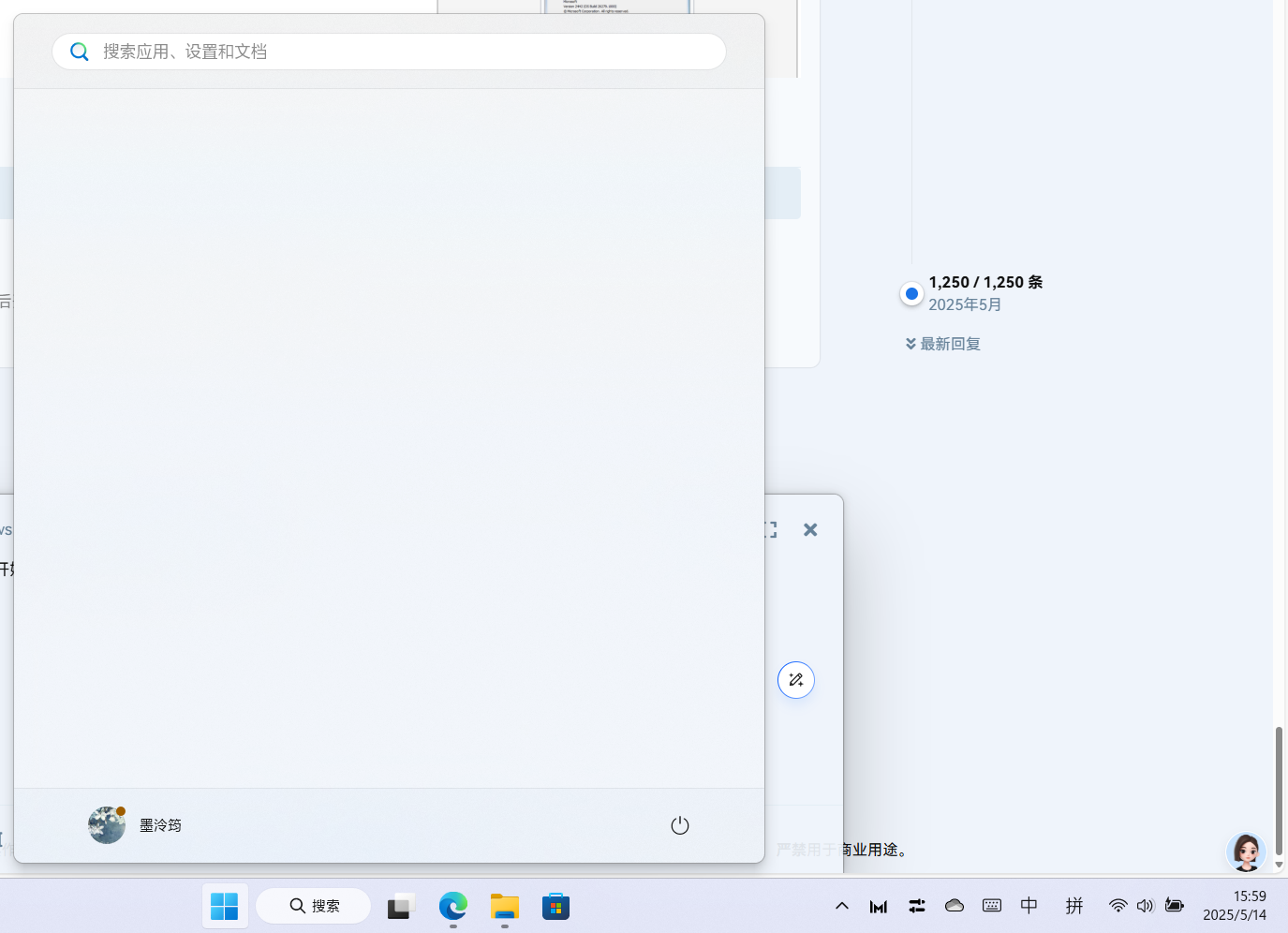1288x933 pixels.
Task: Open the touch keyboard tray icon
Action: click(x=992, y=905)
